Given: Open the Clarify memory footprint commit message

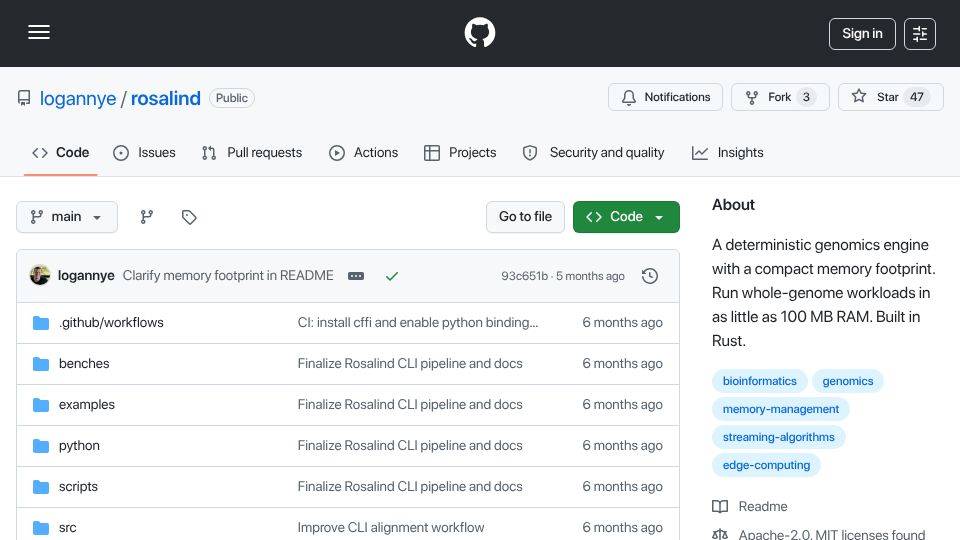Looking at the screenshot, I should [228, 276].
